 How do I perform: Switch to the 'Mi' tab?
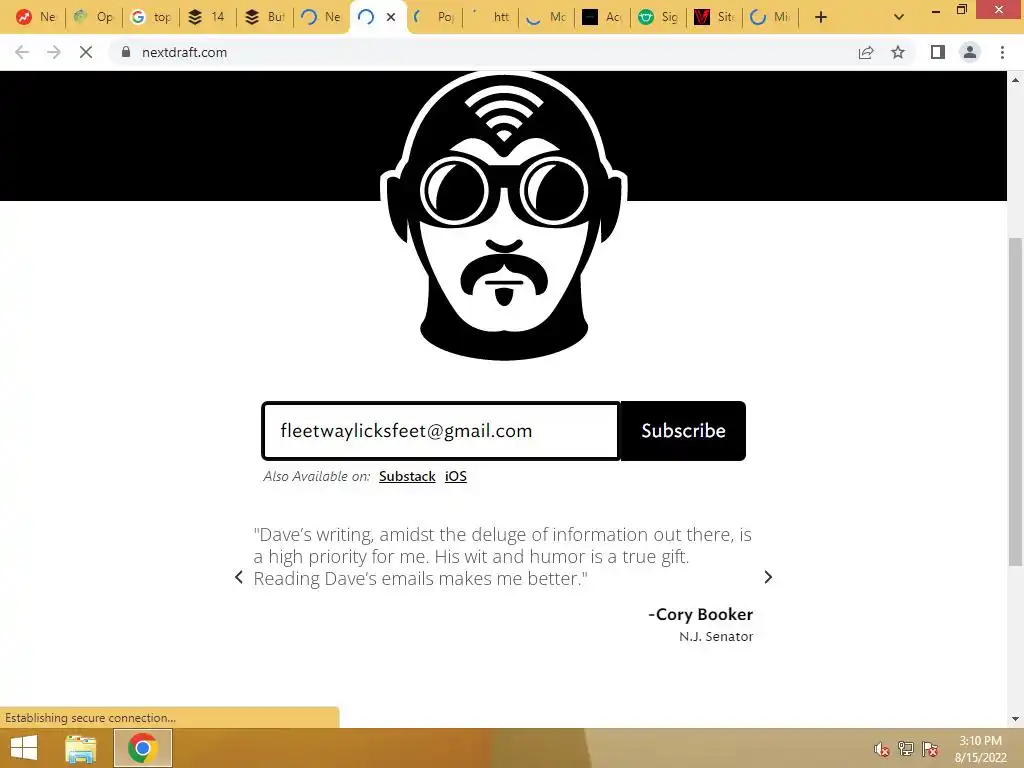pyautogui.click(x=771, y=17)
